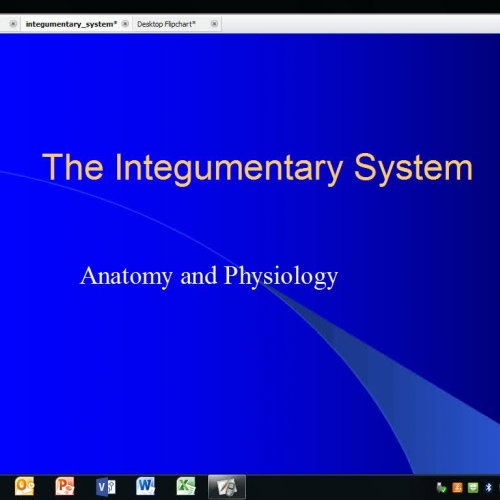The image size is (500, 500).
Task: Open the Bluetooth tray icon
Action: pyautogui.click(x=488, y=488)
